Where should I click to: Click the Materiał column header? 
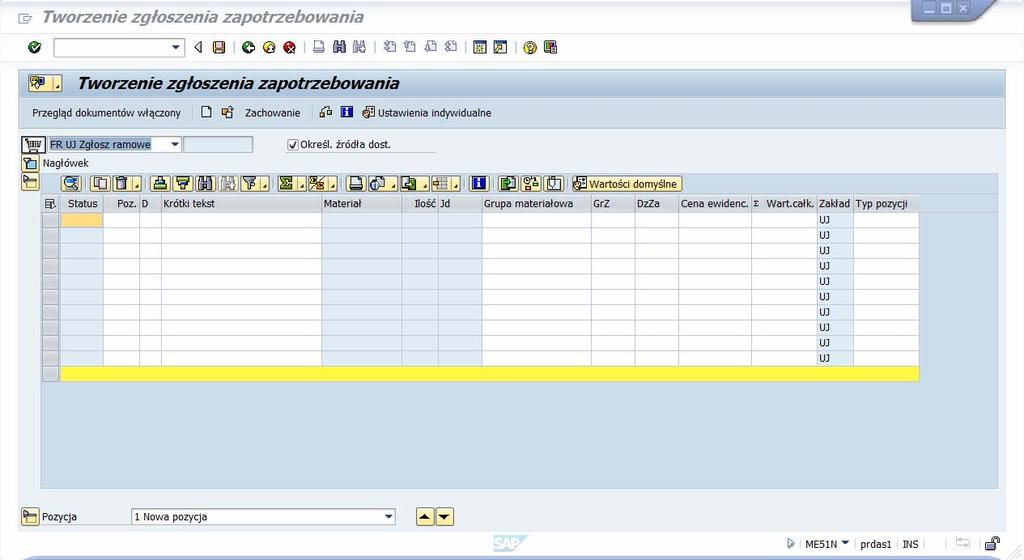coord(362,204)
